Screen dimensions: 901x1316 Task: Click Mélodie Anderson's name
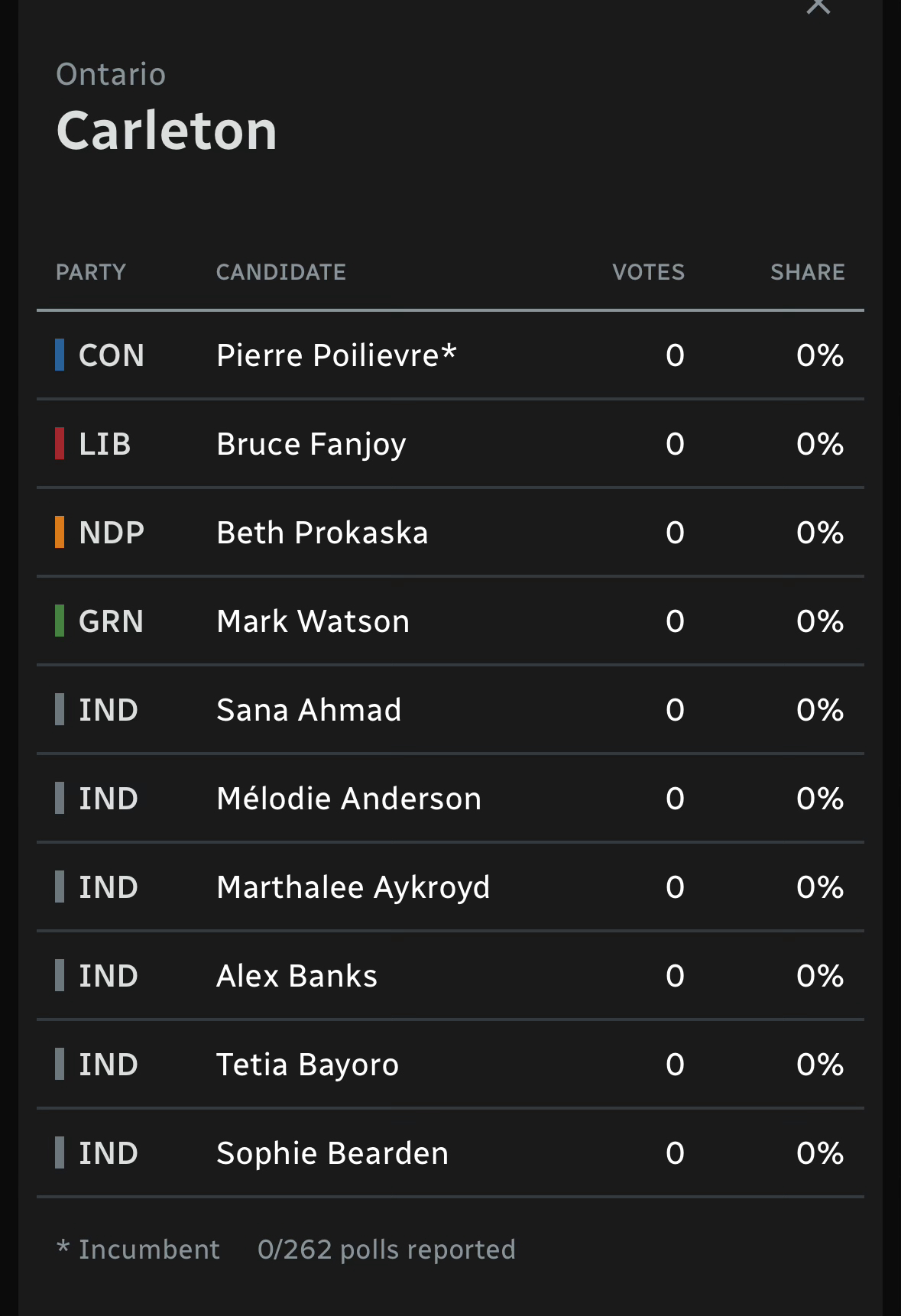(348, 799)
